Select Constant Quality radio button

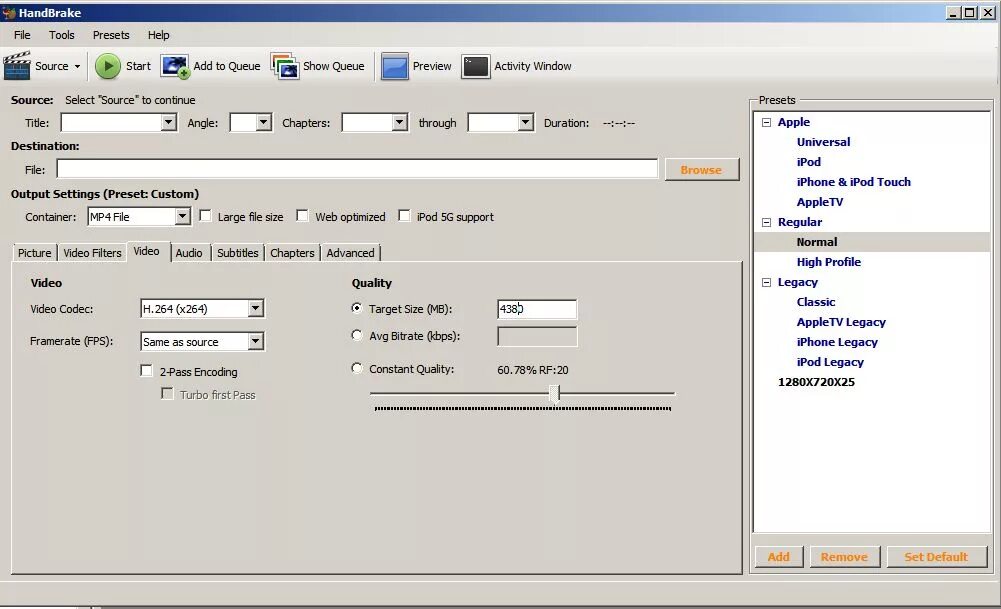357,368
